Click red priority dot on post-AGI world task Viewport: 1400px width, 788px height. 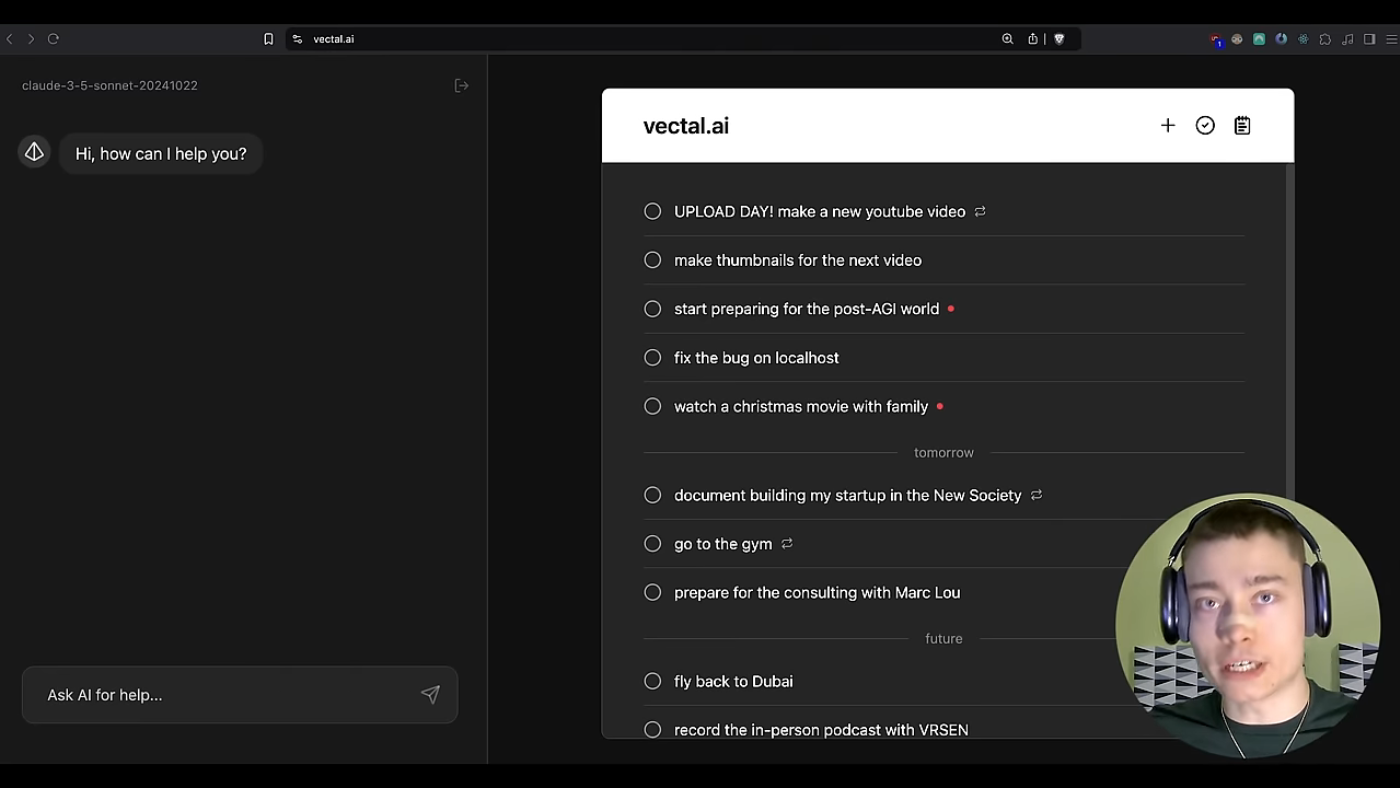coord(950,309)
